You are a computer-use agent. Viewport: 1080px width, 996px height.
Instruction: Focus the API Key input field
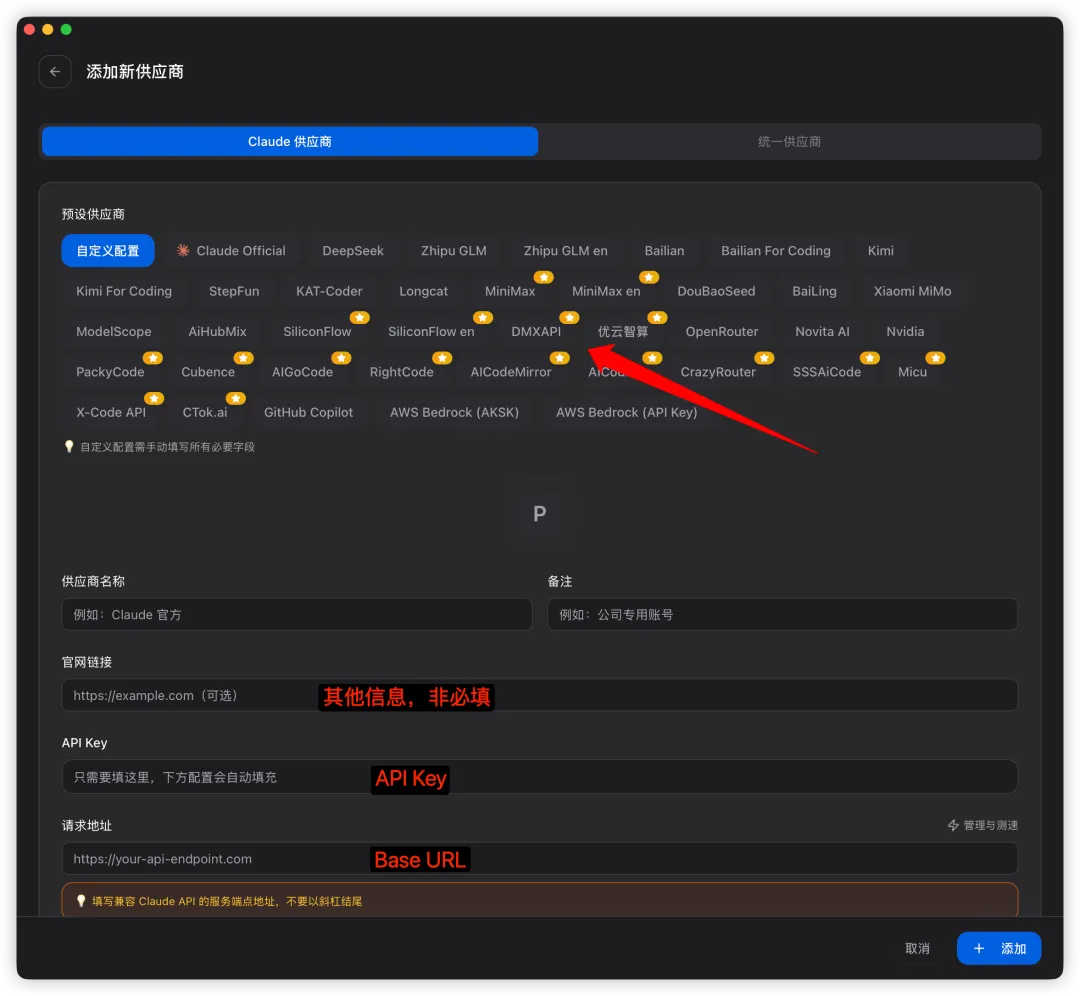pos(539,777)
